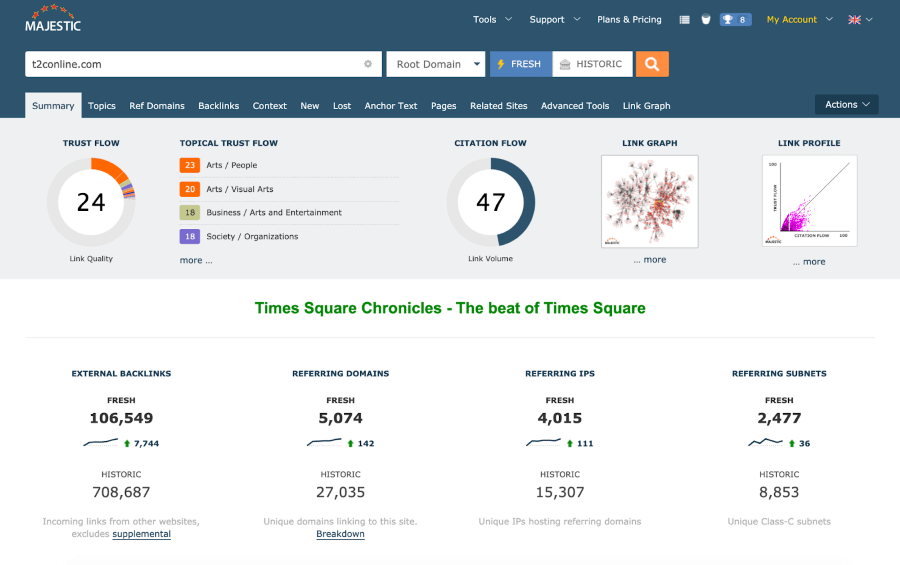Image resolution: width=900 pixels, height=565 pixels.
Task: Clear the search field with the X icon
Action: tap(368, 64)
